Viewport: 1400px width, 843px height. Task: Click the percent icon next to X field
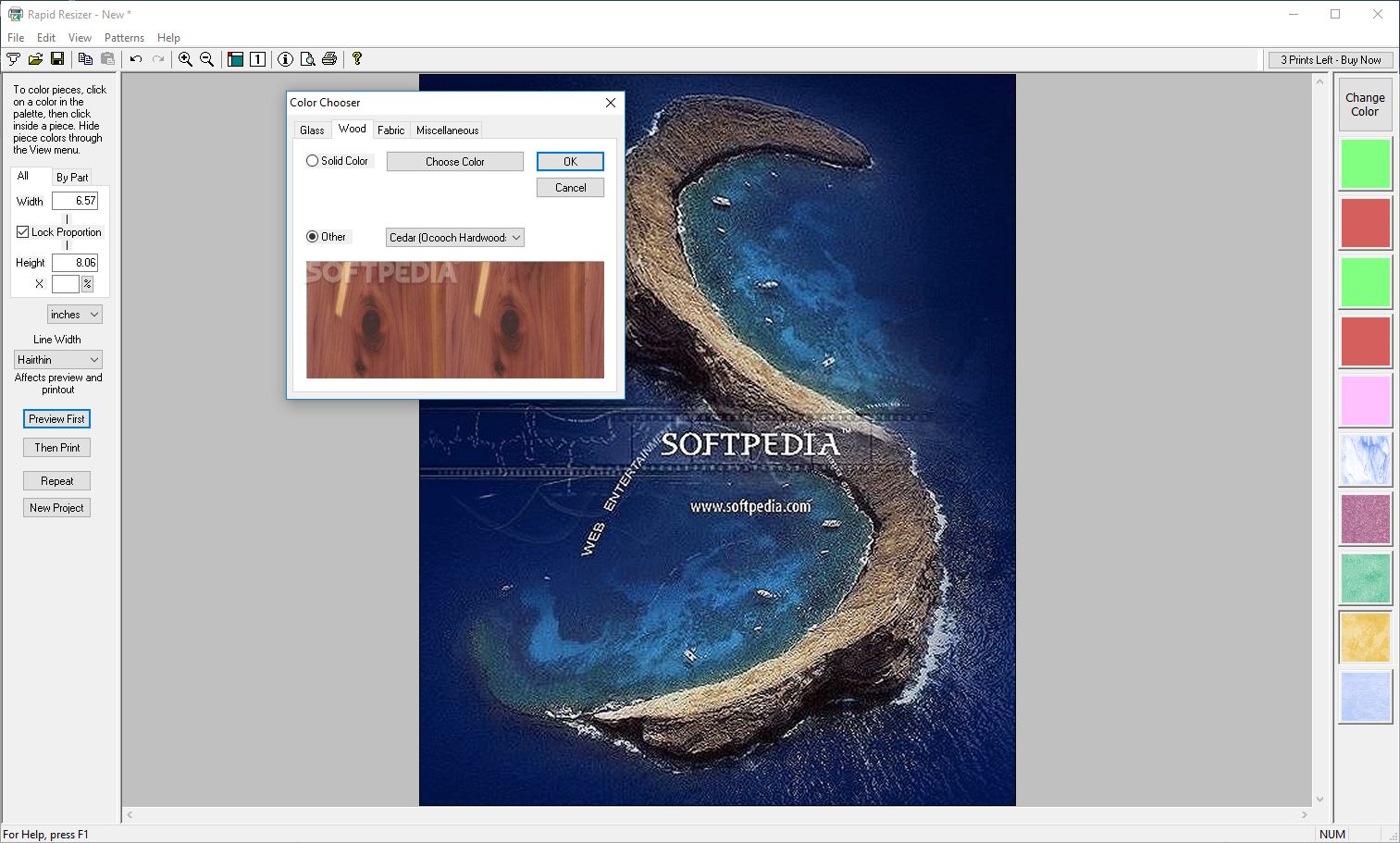coord(87,284)
